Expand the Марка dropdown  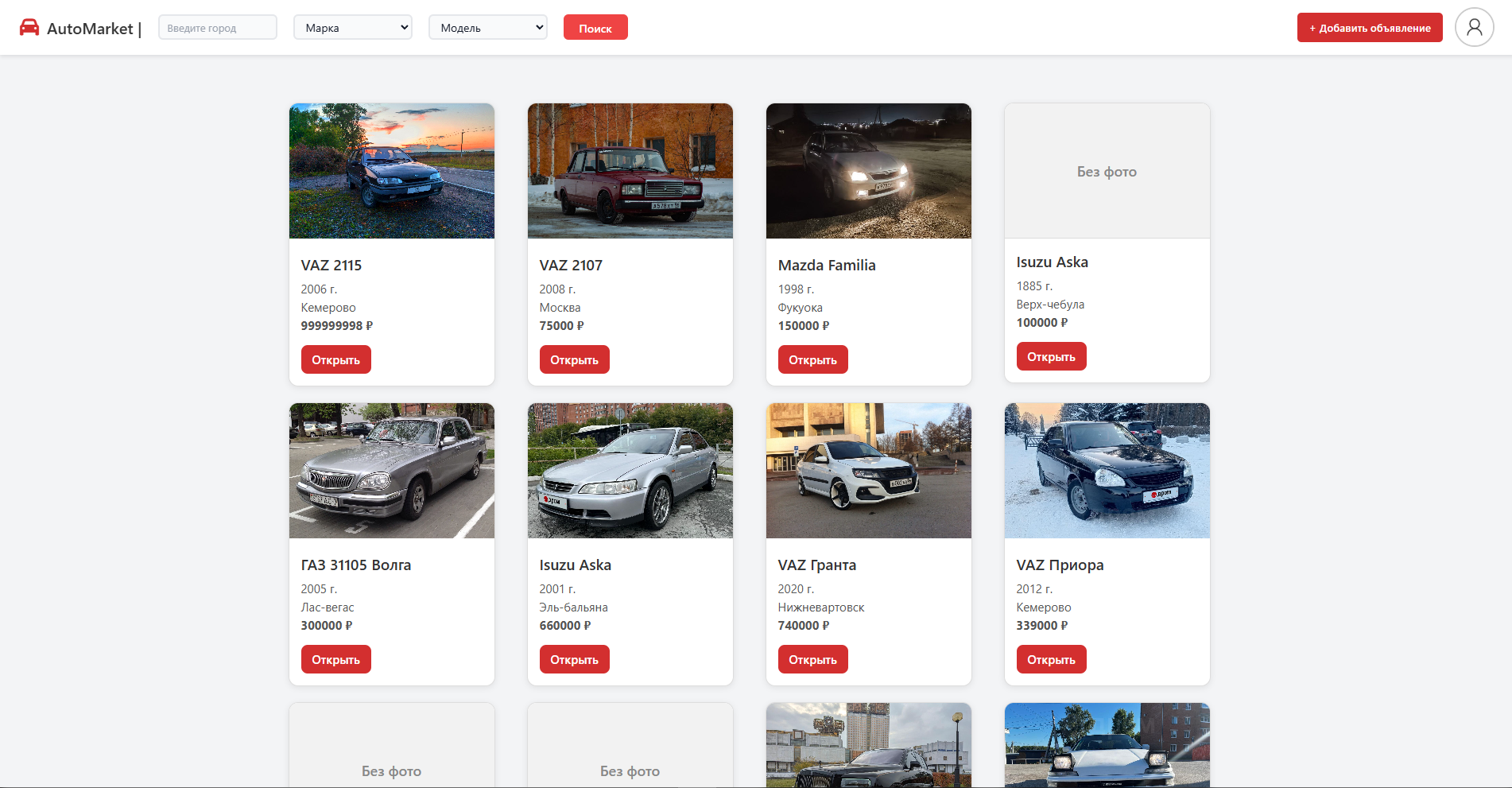[x=353, y=28]
